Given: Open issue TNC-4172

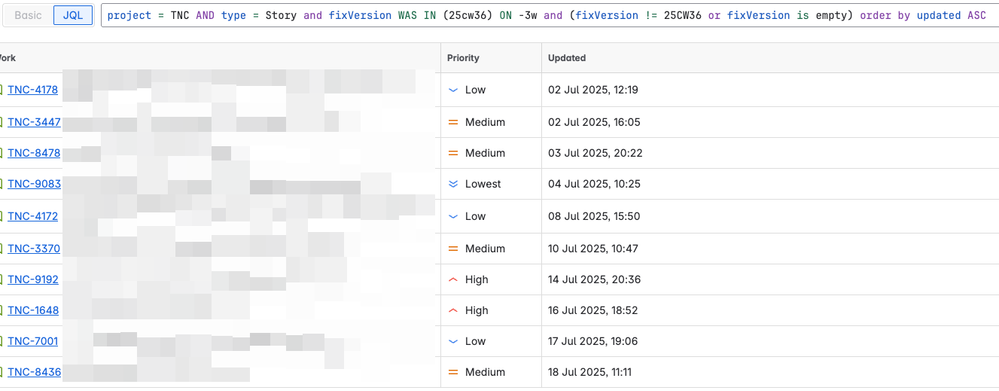Looking at the screenshot, I should click(32, 216).
